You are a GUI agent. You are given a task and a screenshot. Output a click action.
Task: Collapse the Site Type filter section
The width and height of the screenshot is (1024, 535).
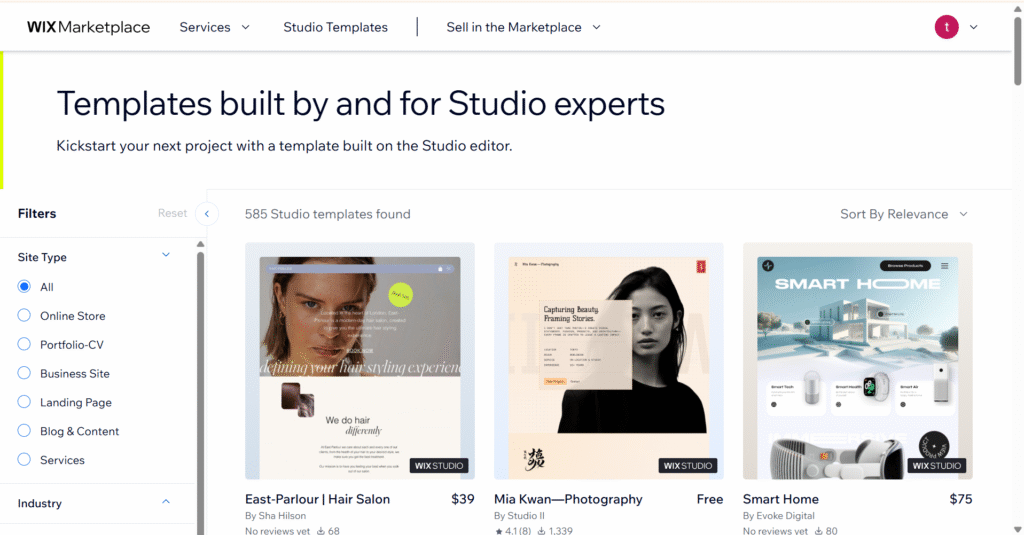[x=166, y=255]
